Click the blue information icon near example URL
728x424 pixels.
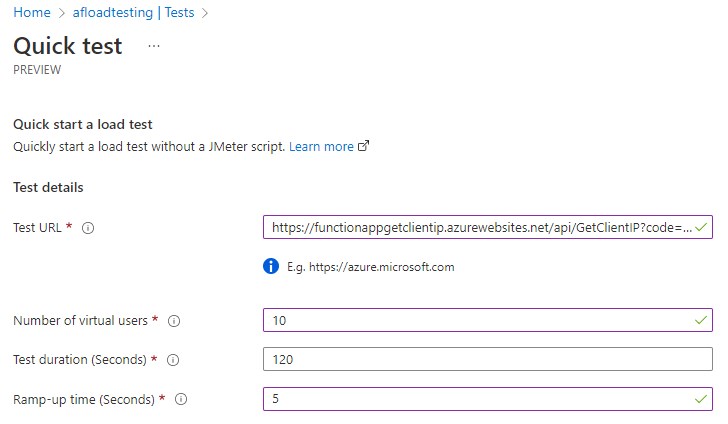pyautogui.click(x=270, y=267)
